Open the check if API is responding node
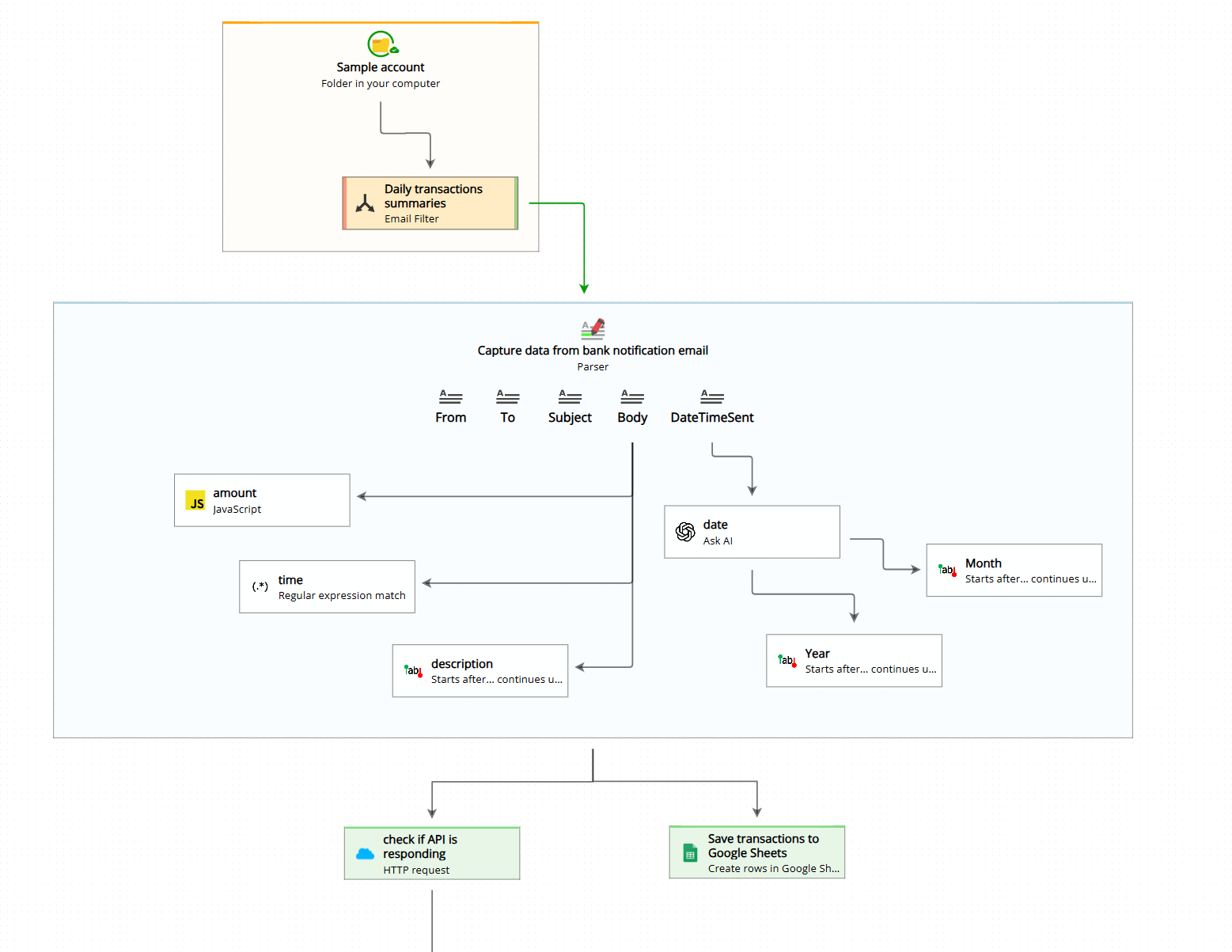Image resolution: width=1232 pixels, height=952 pixels. 431,853
